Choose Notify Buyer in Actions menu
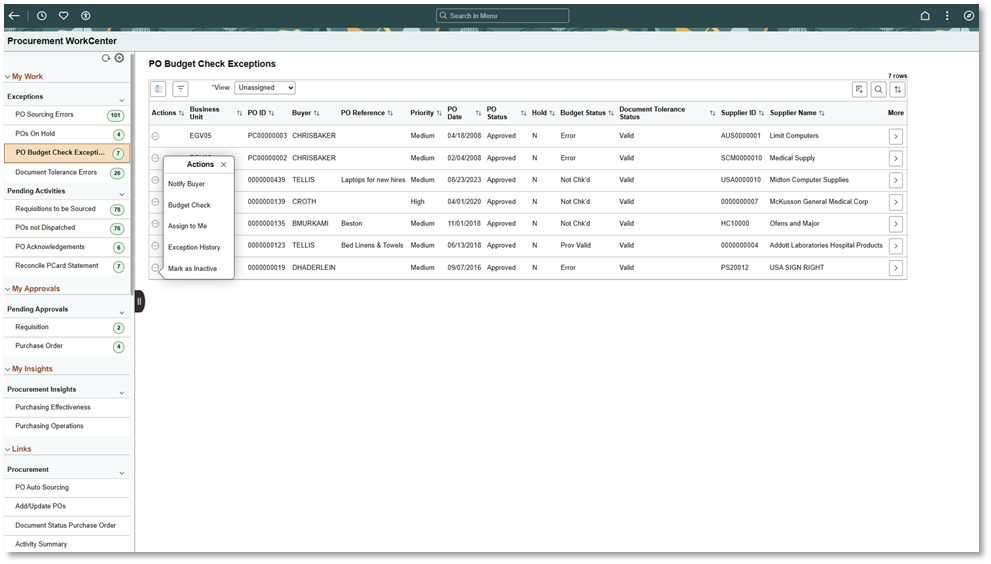Screen dimensions: 991x564 [186, 184]
